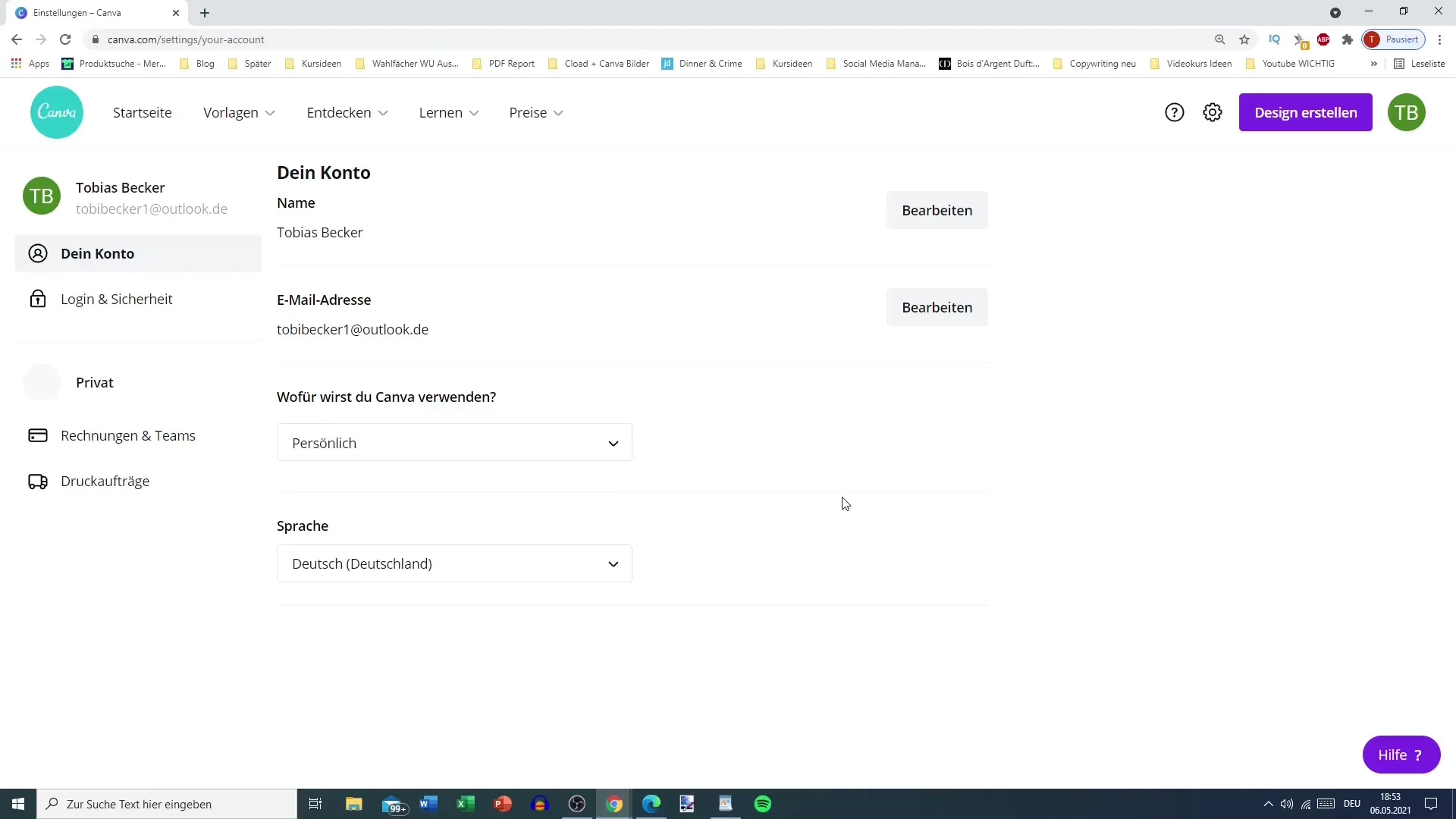Image resolution: width=1456 pixels, height=819 pixels.
Task: Open Youtube WICHTIG bookmark
Action: pos(1290,64)
